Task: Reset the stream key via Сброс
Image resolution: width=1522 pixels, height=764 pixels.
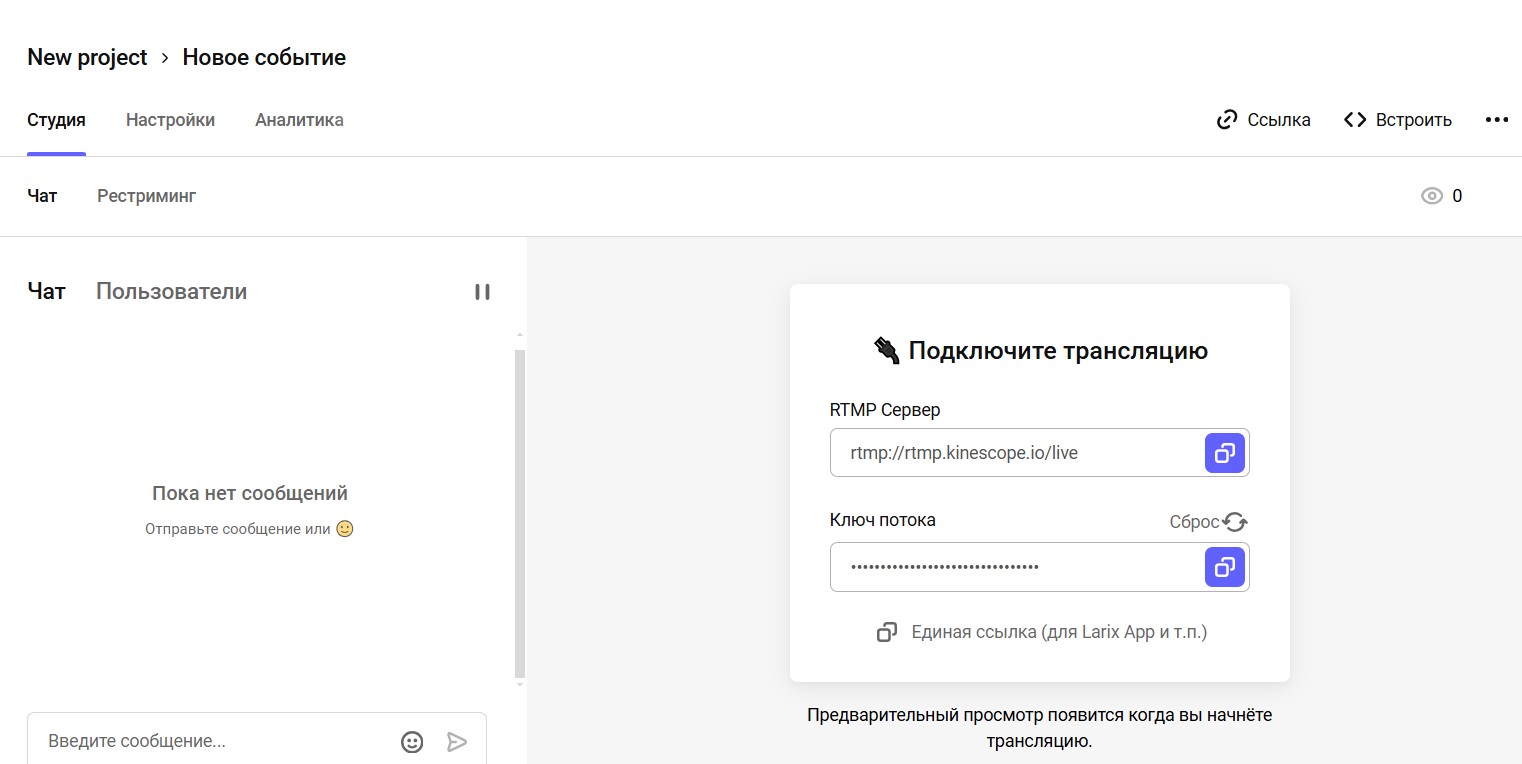Action: tap(1209, 522)
